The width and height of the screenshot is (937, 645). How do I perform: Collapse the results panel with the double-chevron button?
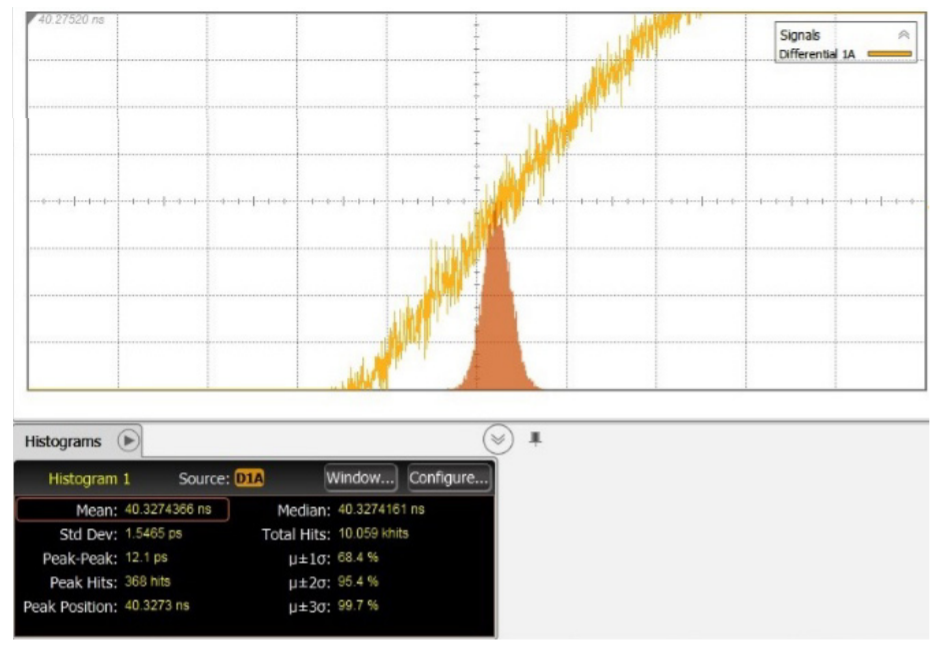498,439
